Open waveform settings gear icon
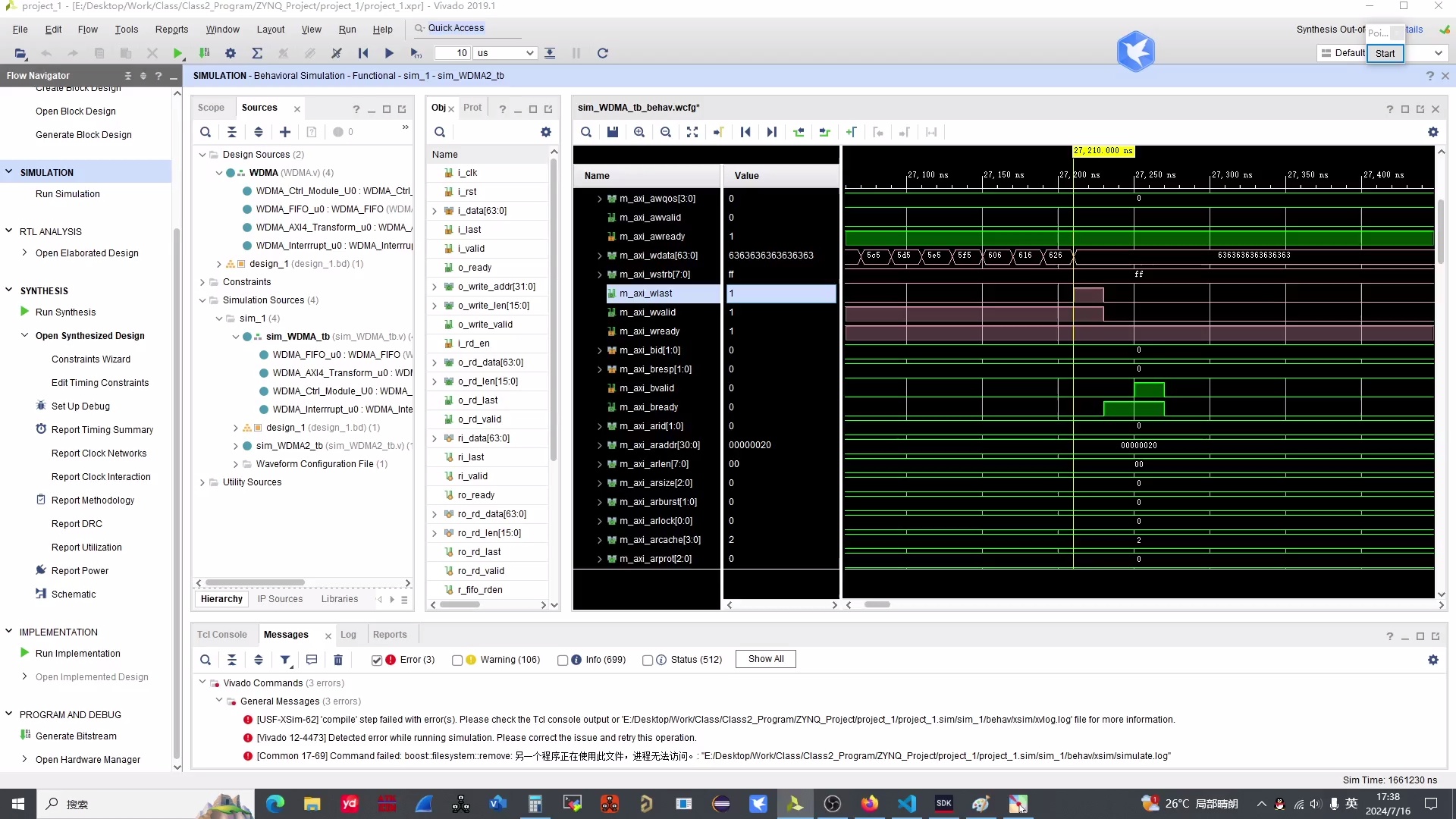 1433,132
